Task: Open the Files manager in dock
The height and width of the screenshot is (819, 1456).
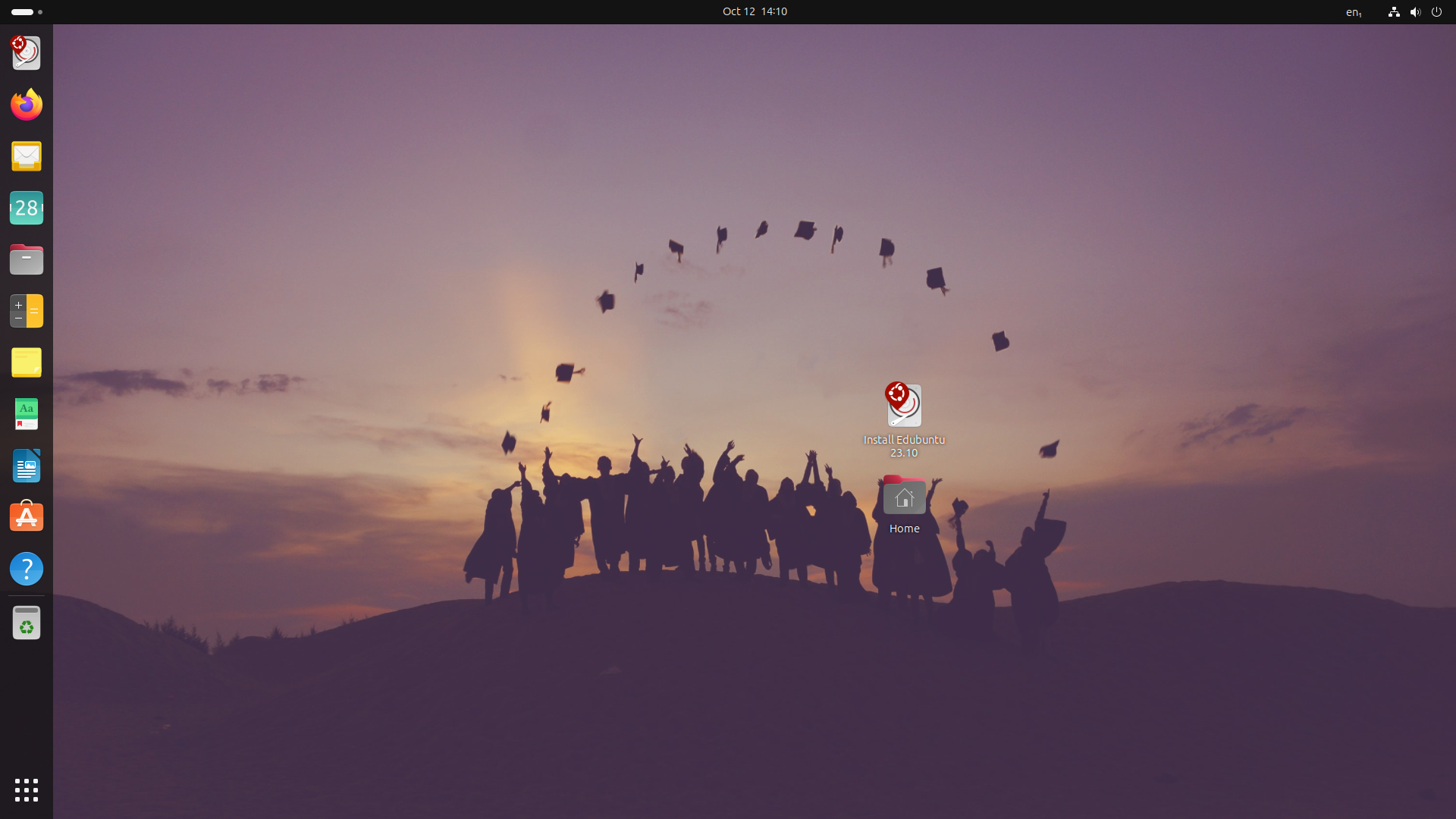Action: (x=27, y=259)
